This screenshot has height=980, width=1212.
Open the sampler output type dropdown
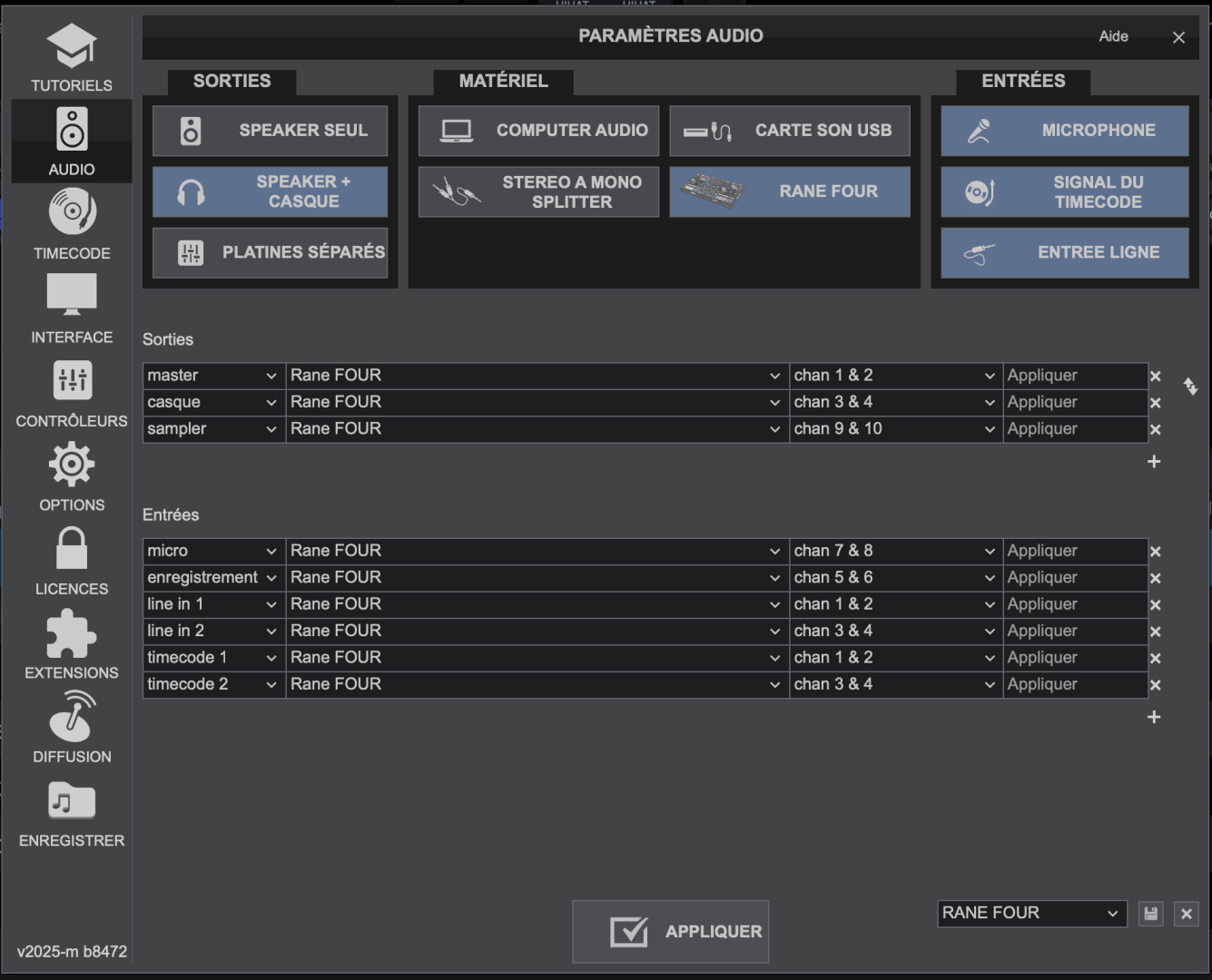pos(214,428)
